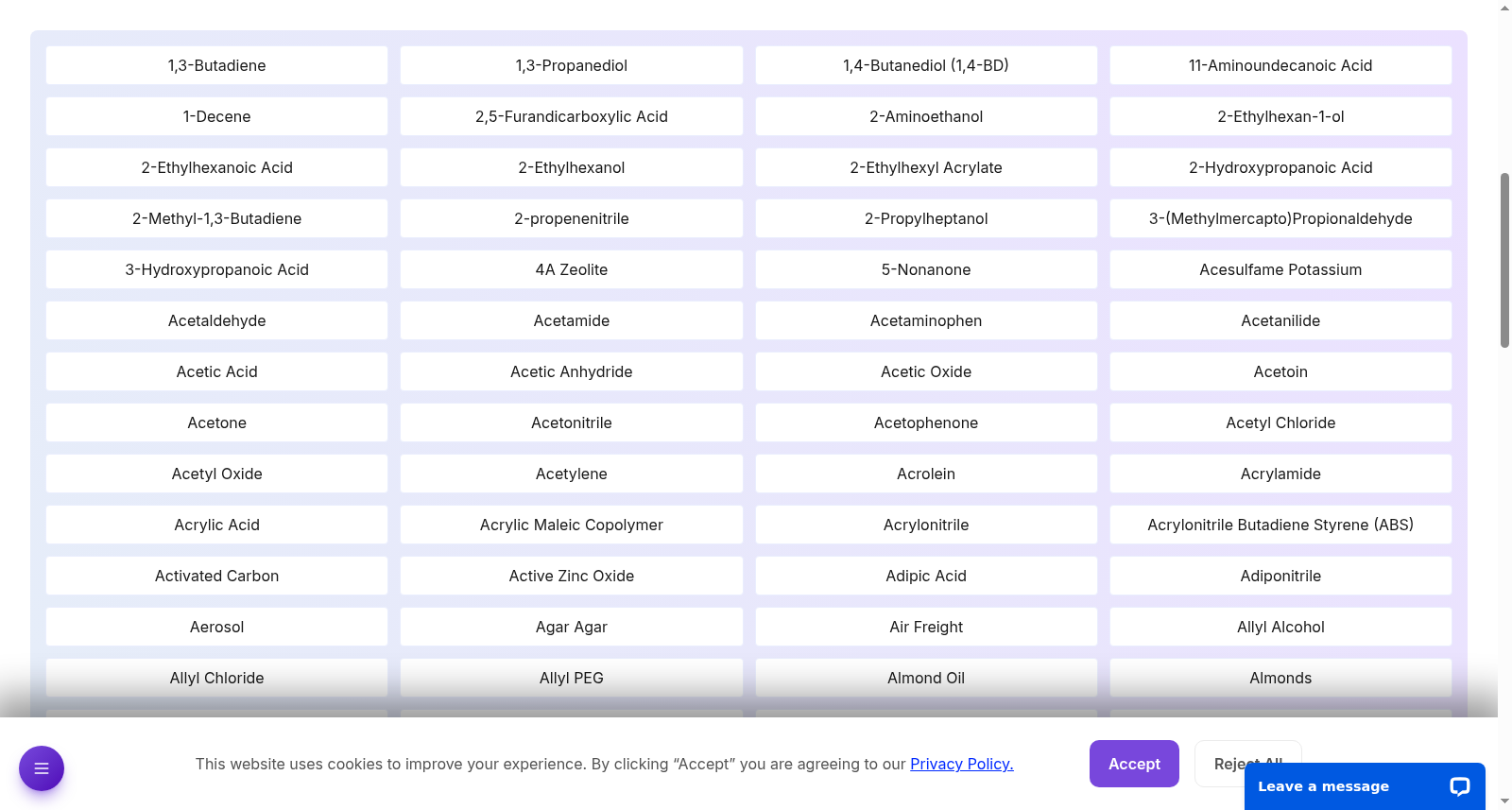
Task: Open the Acetaminophen entry
Action: click(926, 320)
